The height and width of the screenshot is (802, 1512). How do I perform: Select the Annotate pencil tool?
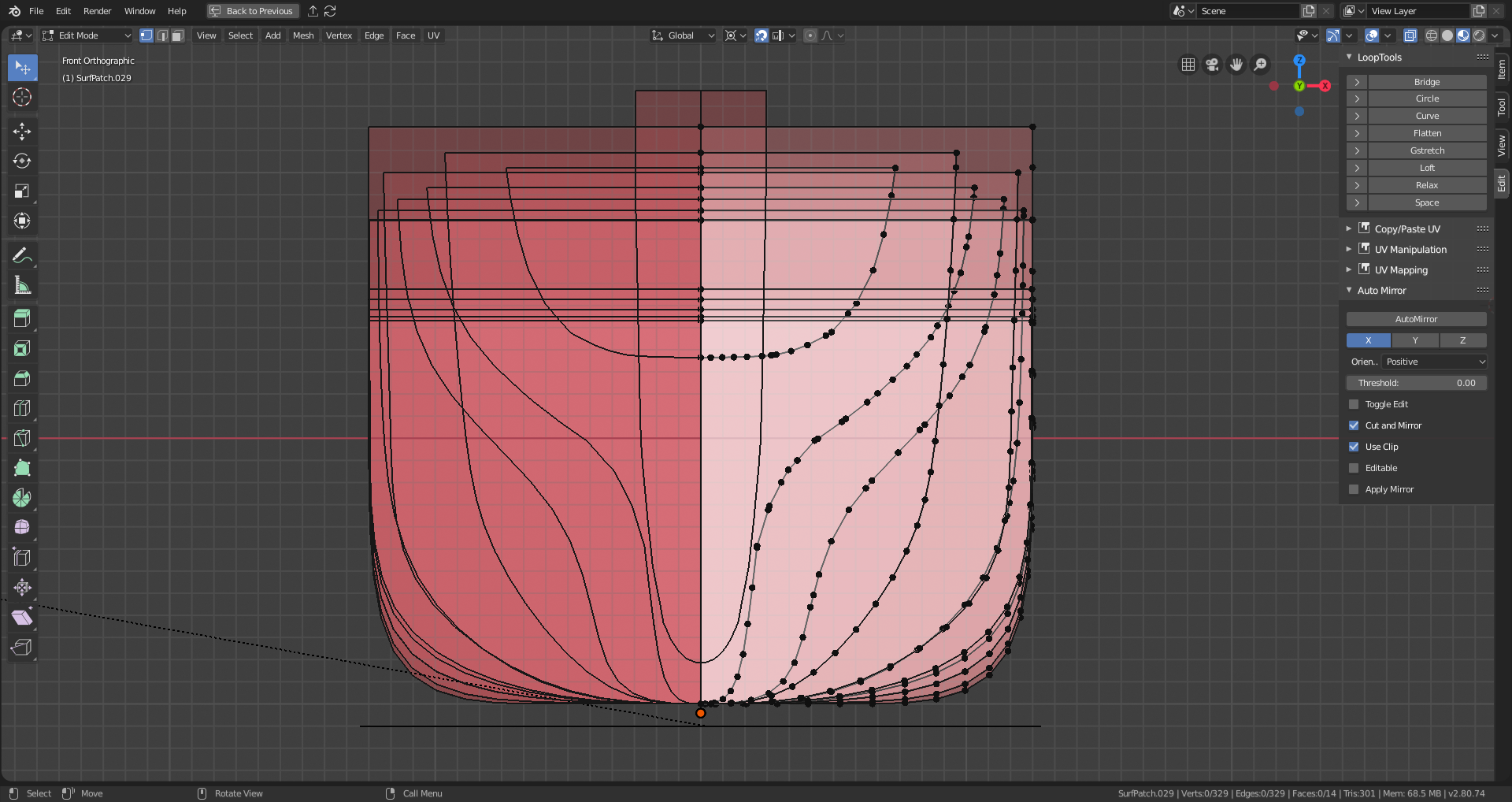[22, 255]
